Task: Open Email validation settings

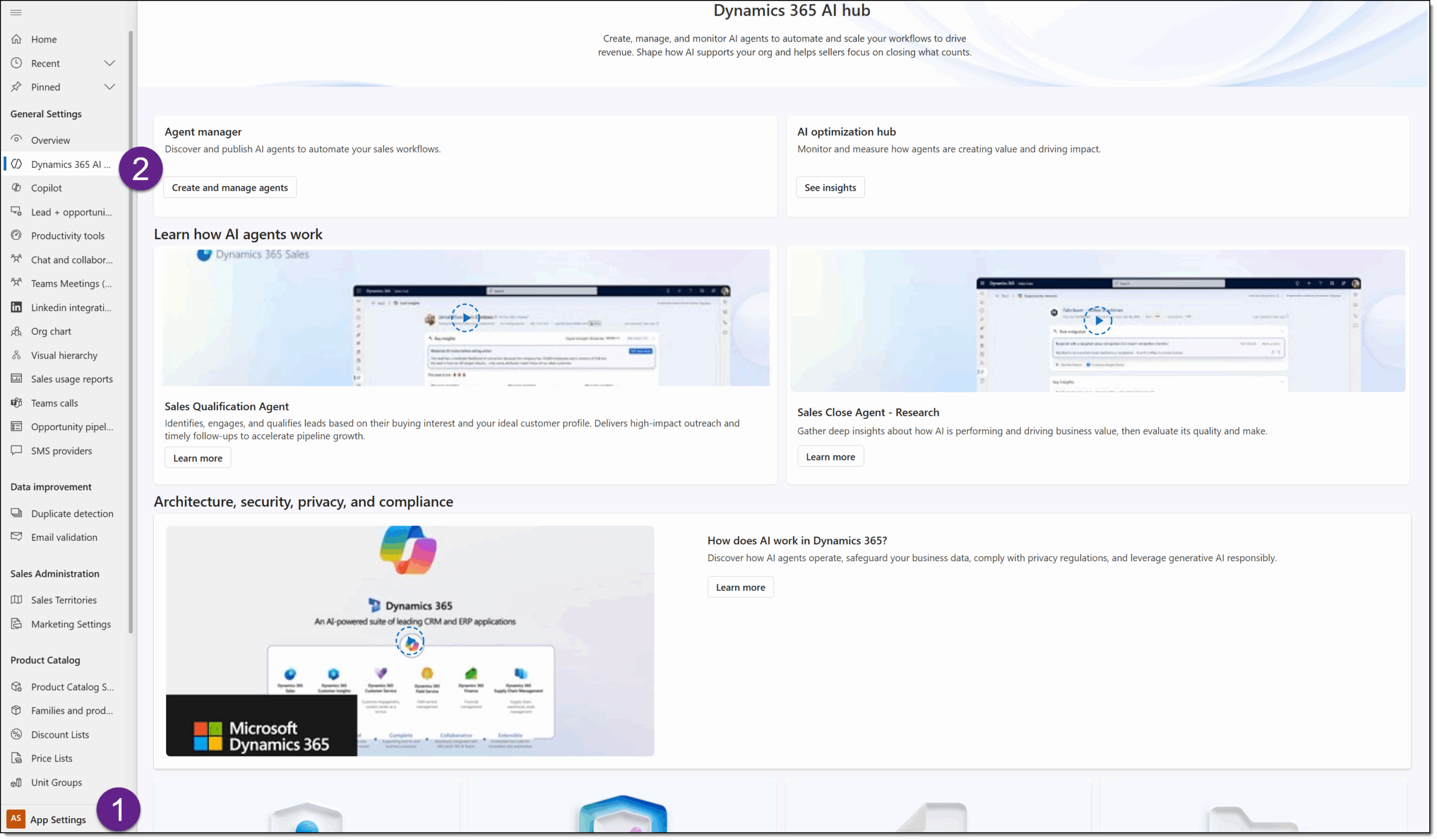Action: tap(64, 537)
